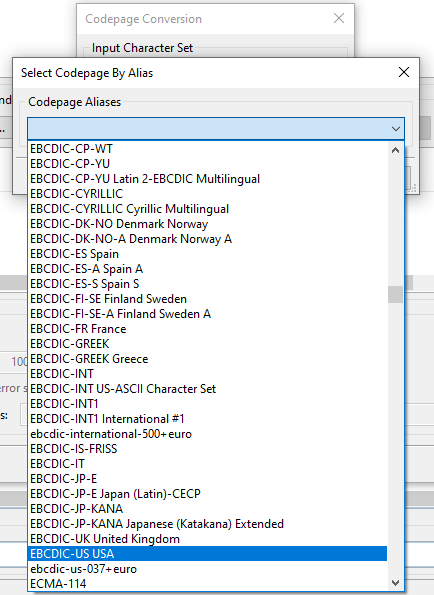Select EBCDIC-UK United Kingdom

pyautogui.click(x=208, y=539)
